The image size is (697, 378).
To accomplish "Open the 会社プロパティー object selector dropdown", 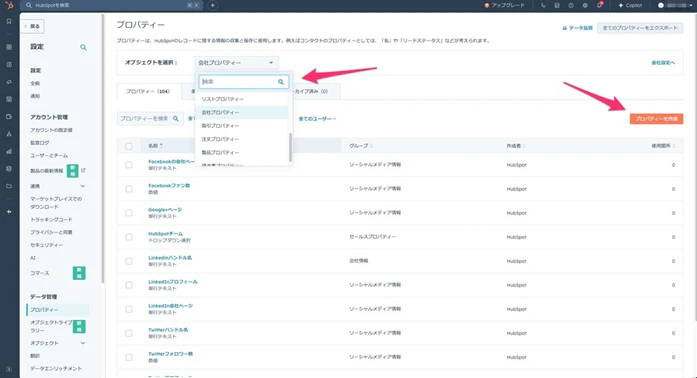I will pos(236,63).
